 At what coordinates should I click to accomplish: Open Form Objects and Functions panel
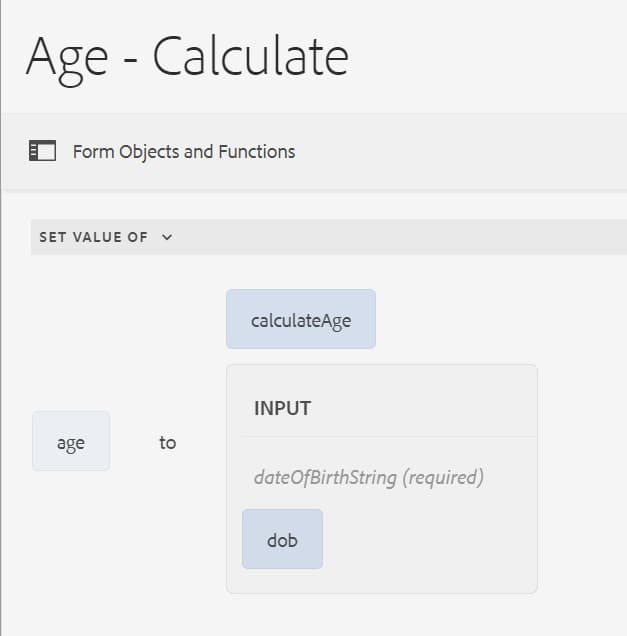coord(184,152)
